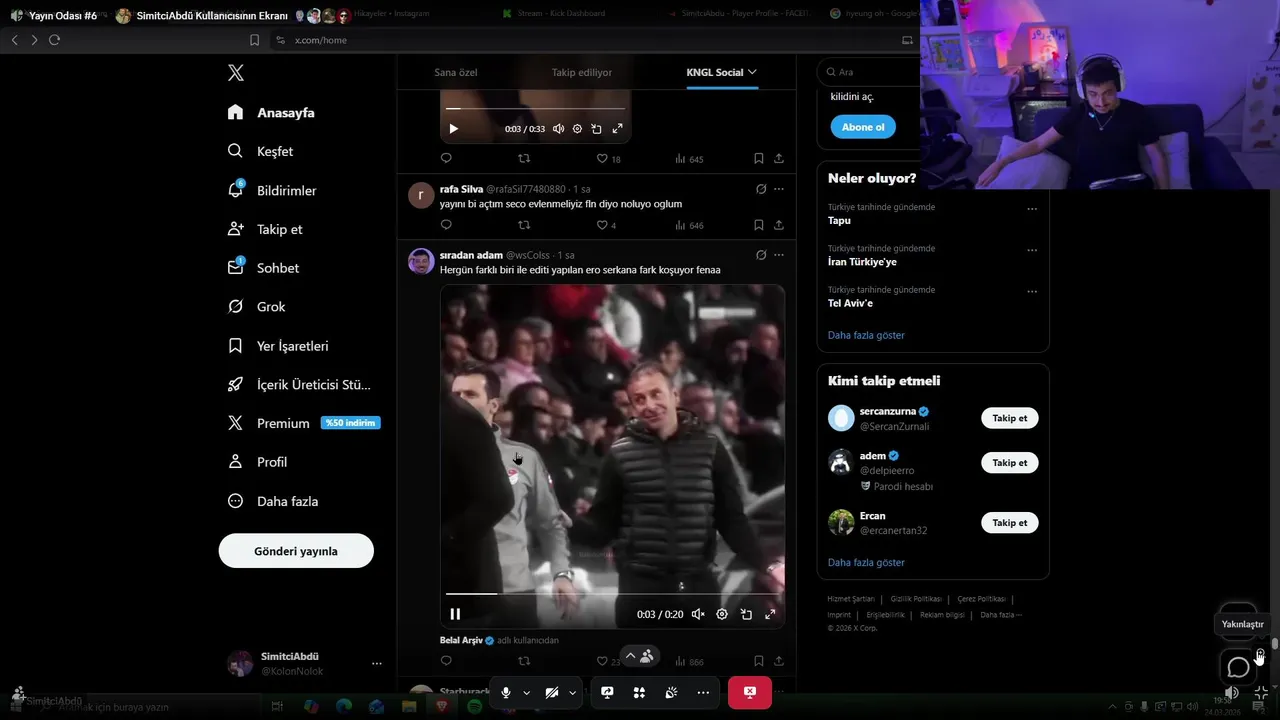The image size is (1280, 720).
Task: Seek on the 0:33 video progress bar
Action: point(535,108)
